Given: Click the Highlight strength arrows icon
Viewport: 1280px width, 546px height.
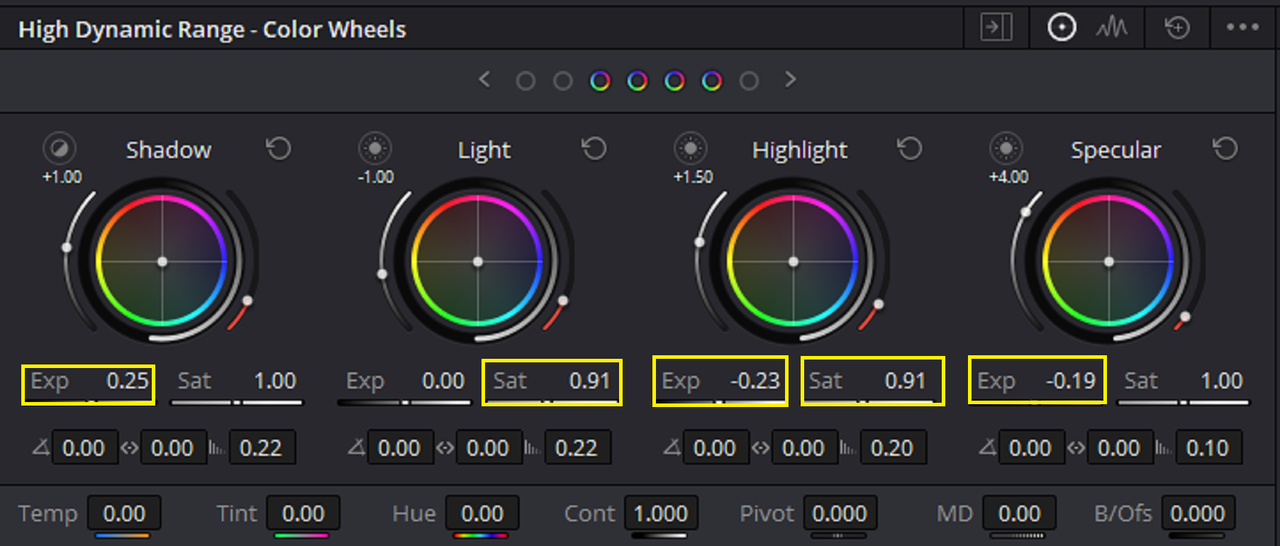Looking at the screenshot, I should (x=760, y=448).
